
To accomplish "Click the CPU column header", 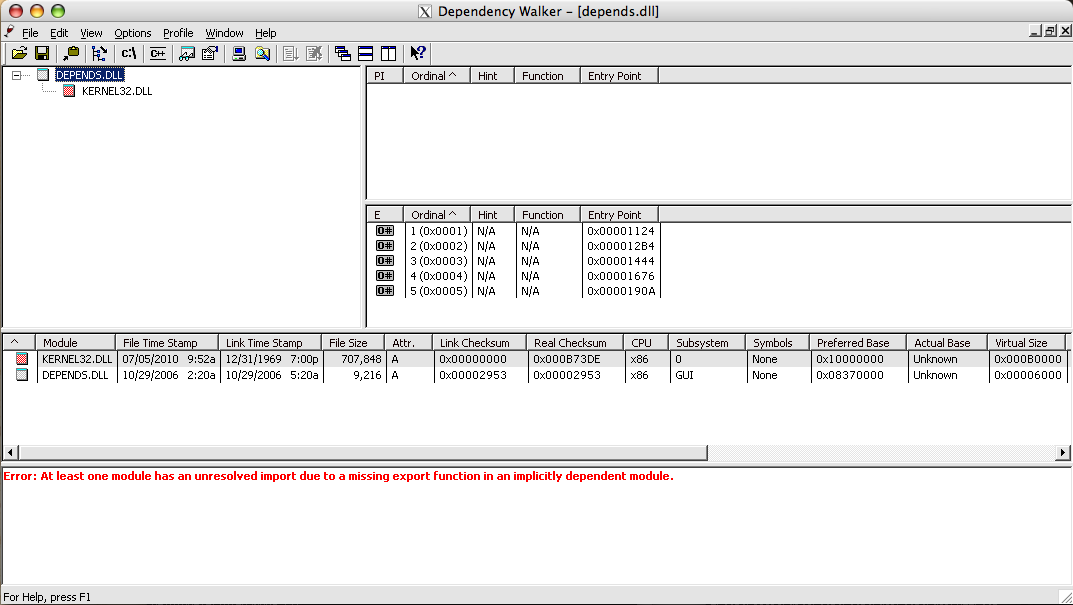I will pyautogui.click(x=647, y=342).
